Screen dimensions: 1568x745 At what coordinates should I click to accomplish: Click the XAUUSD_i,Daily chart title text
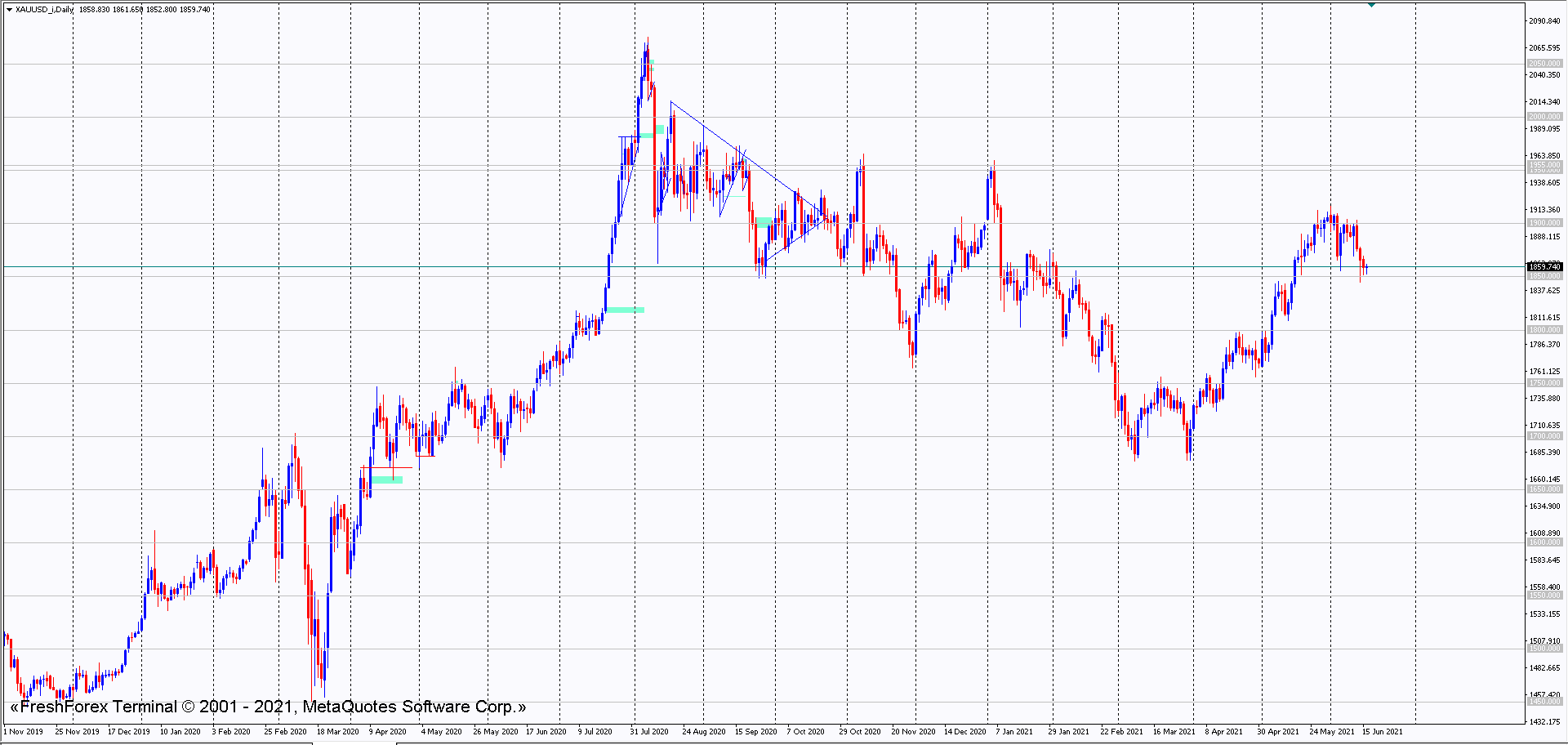44,10
